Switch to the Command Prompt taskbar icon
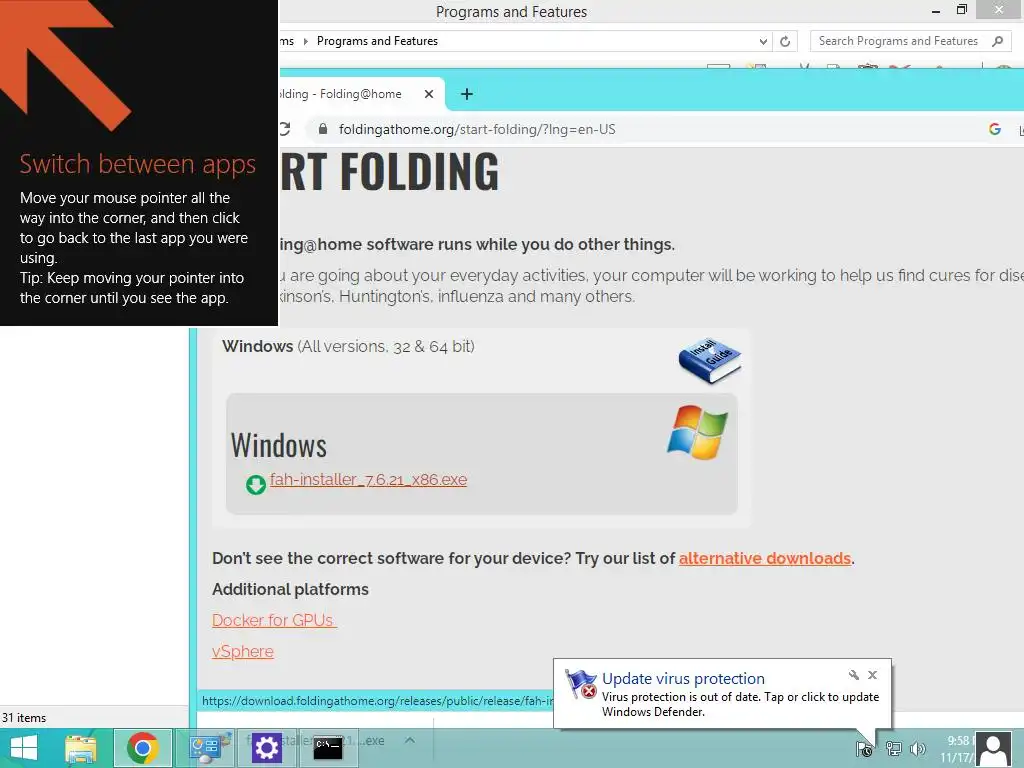This screenshot has width=1024, height=768. point(328,748)
